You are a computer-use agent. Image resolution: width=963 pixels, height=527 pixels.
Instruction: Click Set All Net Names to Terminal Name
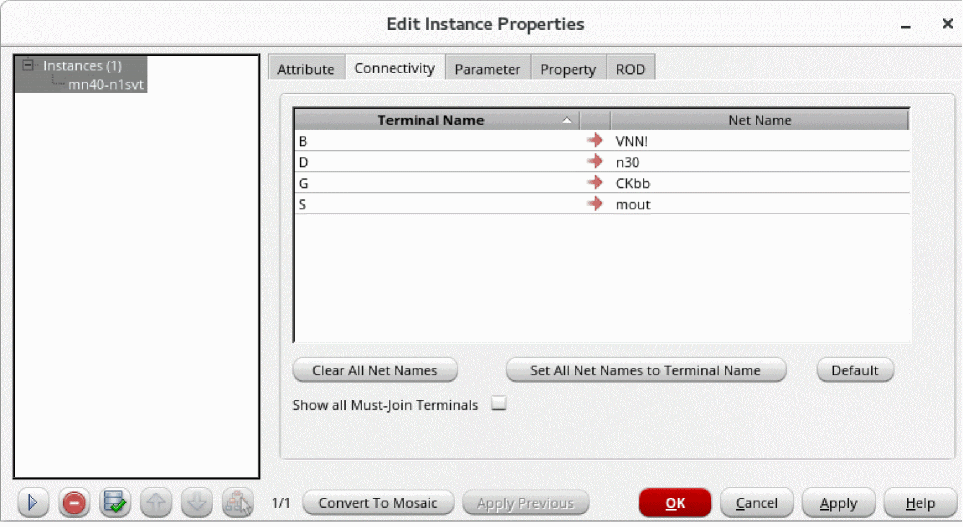point(645,370)
